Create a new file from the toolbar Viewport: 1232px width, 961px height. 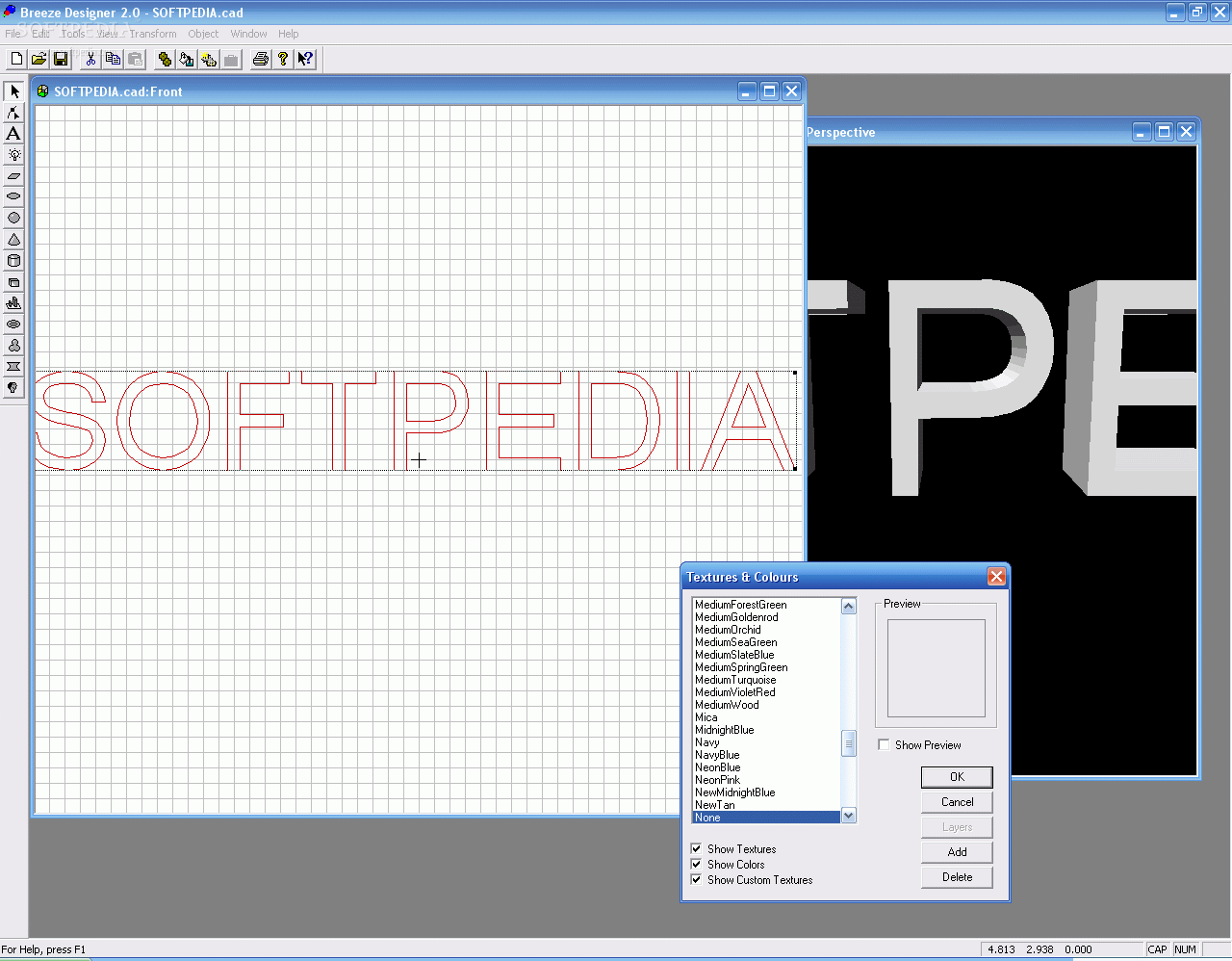pos(16,59)
